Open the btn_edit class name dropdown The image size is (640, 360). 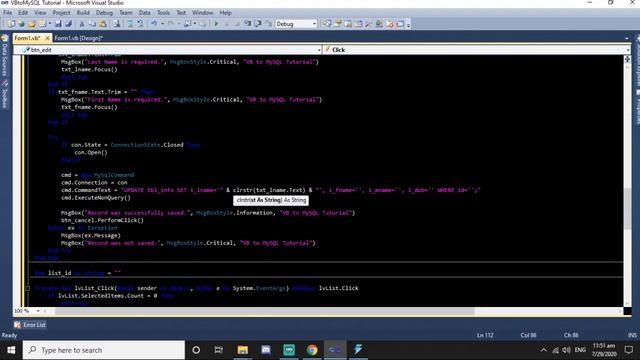point(319,50)
